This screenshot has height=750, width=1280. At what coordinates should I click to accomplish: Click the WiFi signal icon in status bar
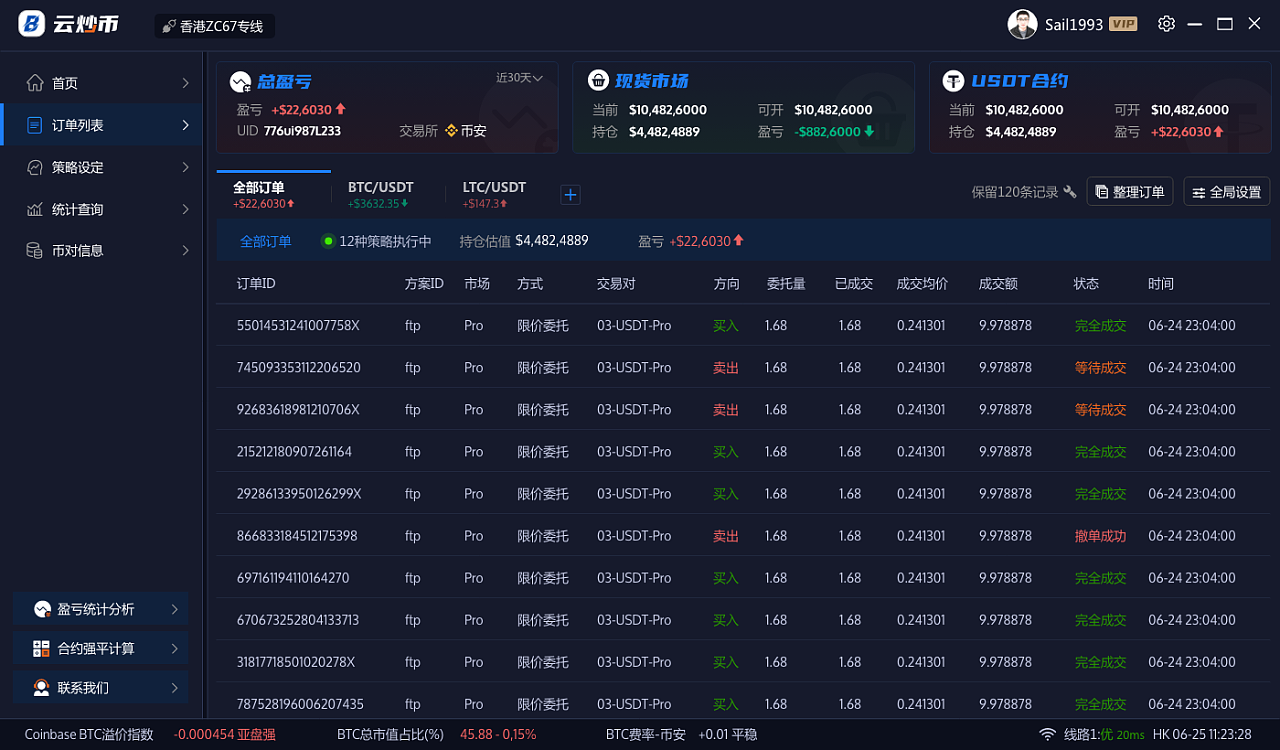(x=1047, y=734)
